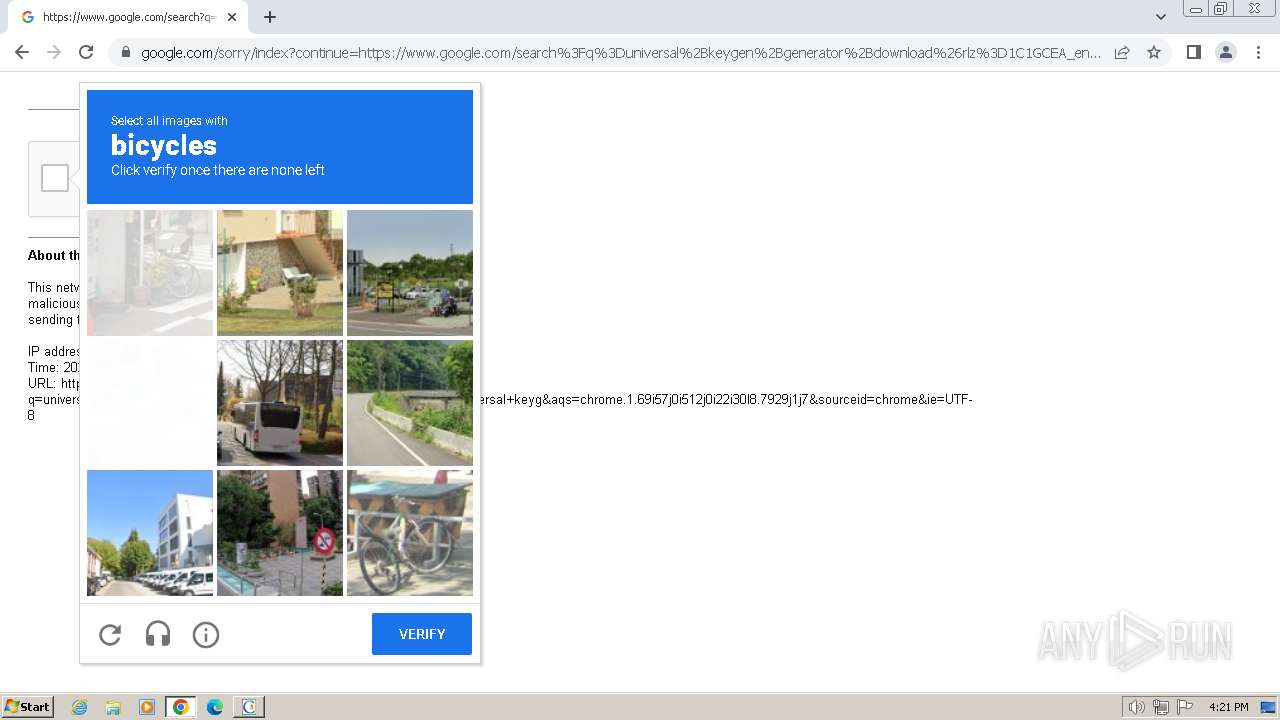The height and width of the screenshot is (720, 1280).
Task: Click the browser forward arrow
Action: tap(54, 52)
